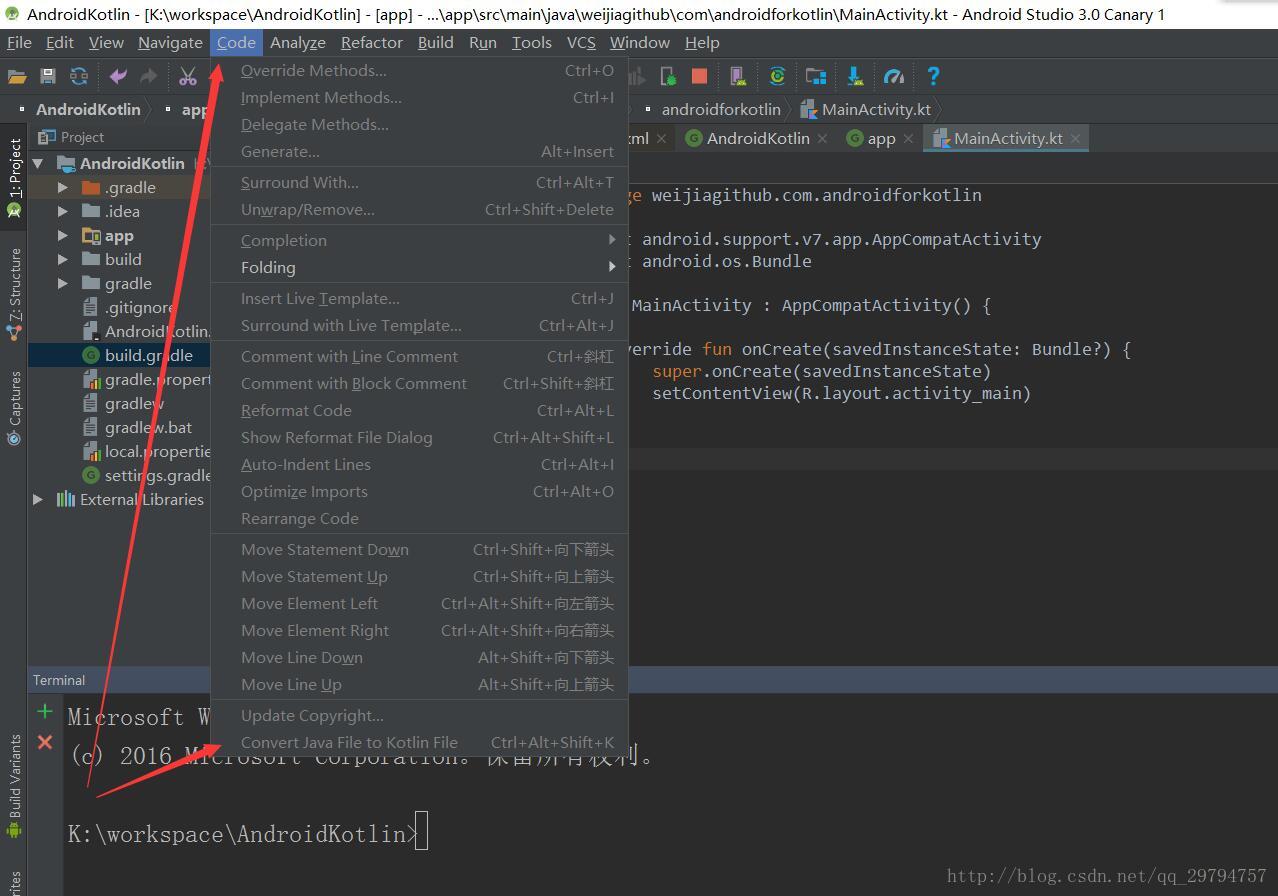The width and height of the screenshot is (1278, 896).
Task: Click the Undo arrow icon
Action: 118,76
